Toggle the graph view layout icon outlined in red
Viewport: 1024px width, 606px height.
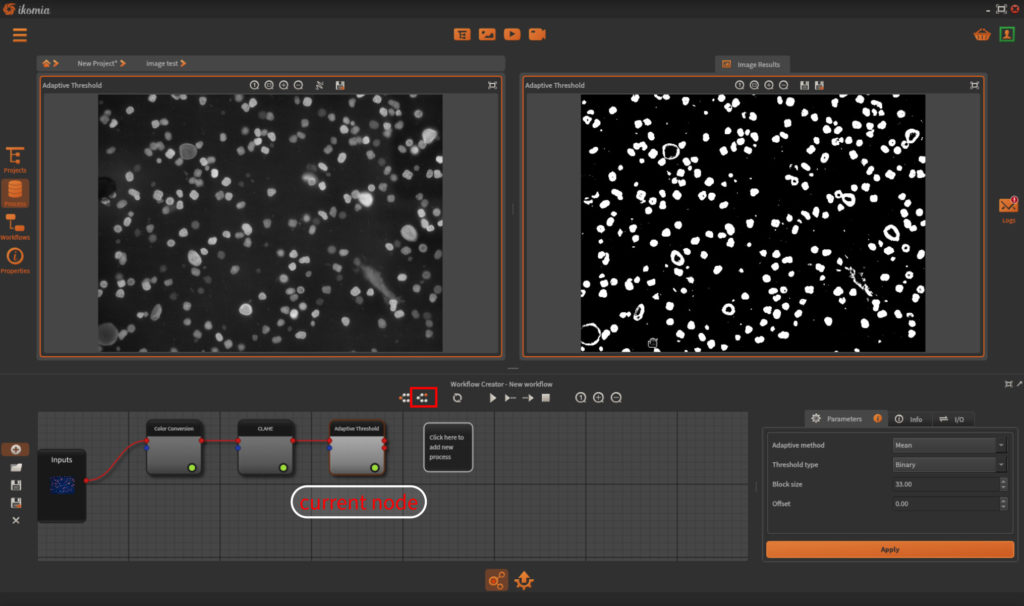423,397
